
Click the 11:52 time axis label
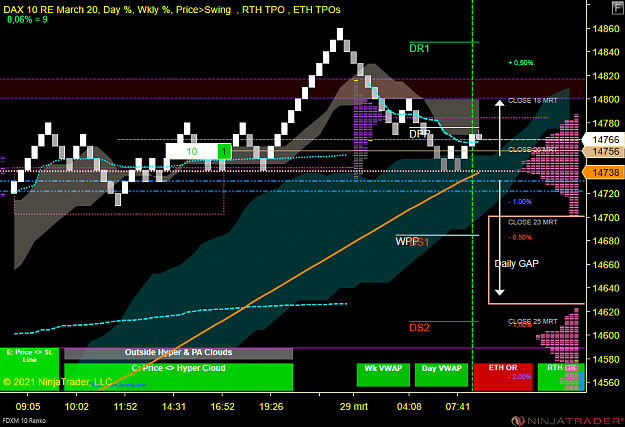click(125, 407)
